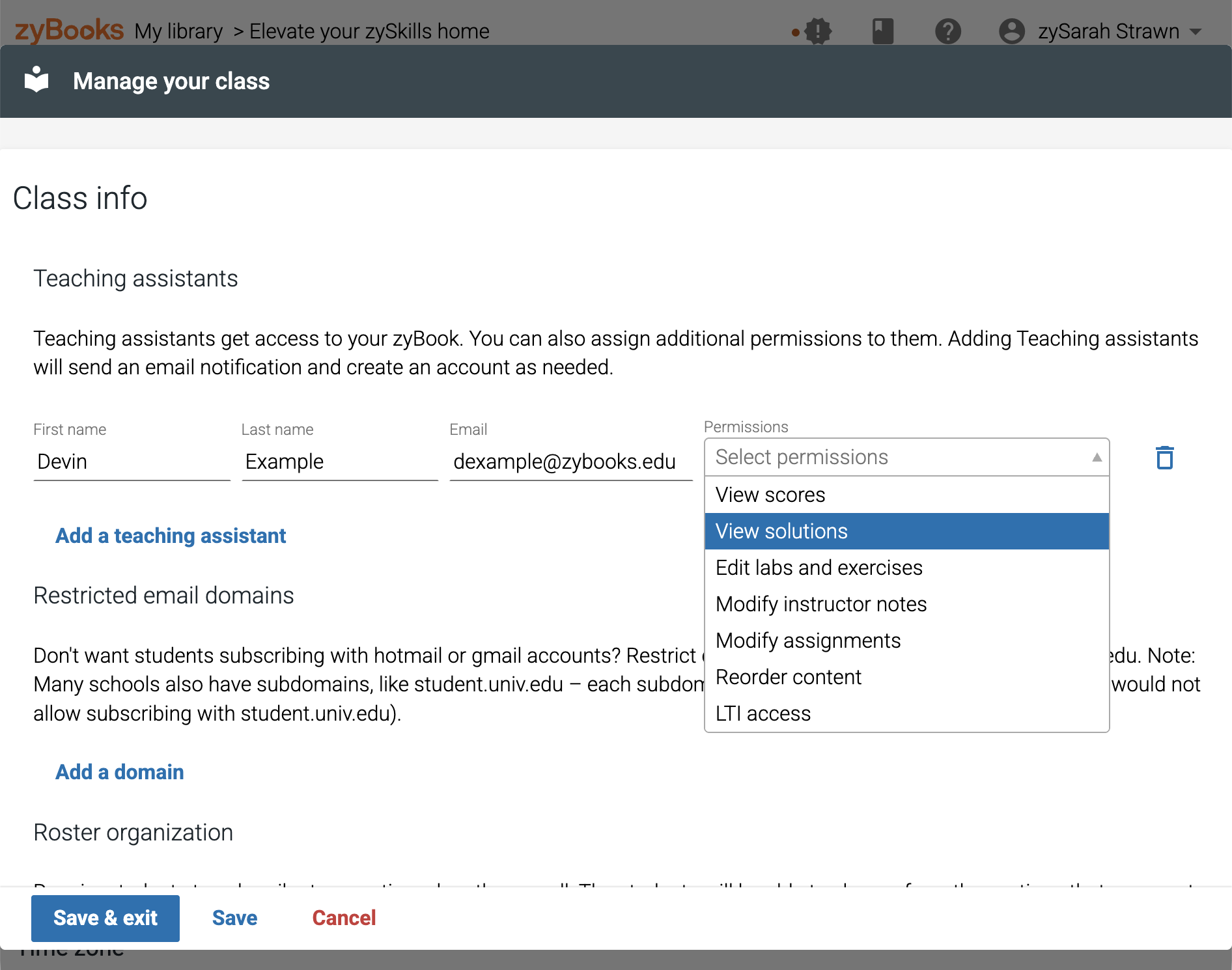Open the help question mark icon

947,31
